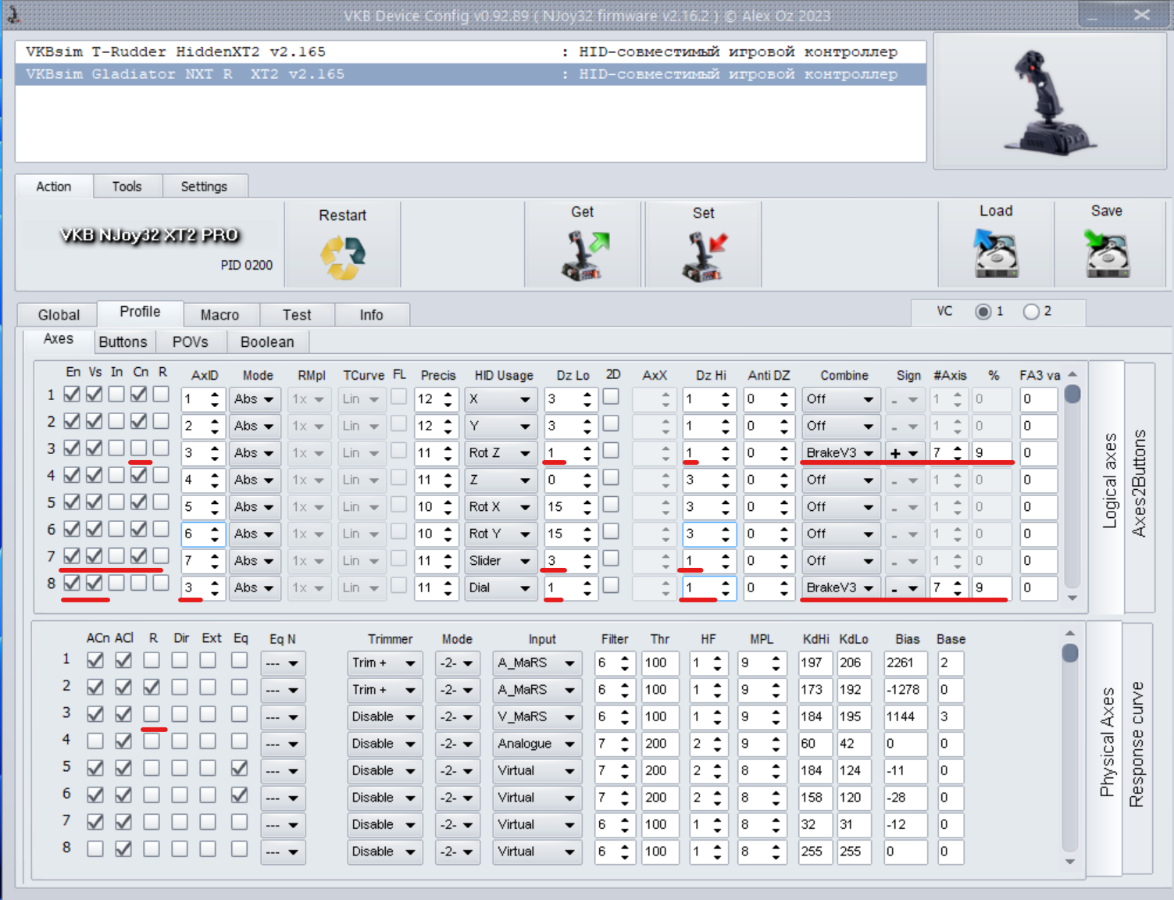The image size is (1174, 900).
Task: Click the Load disk icon
Action: coord(995,254)
